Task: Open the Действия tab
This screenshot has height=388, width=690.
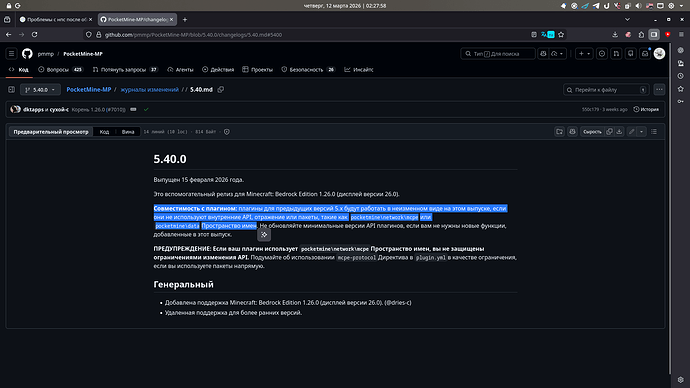Action: click(218, 70)
